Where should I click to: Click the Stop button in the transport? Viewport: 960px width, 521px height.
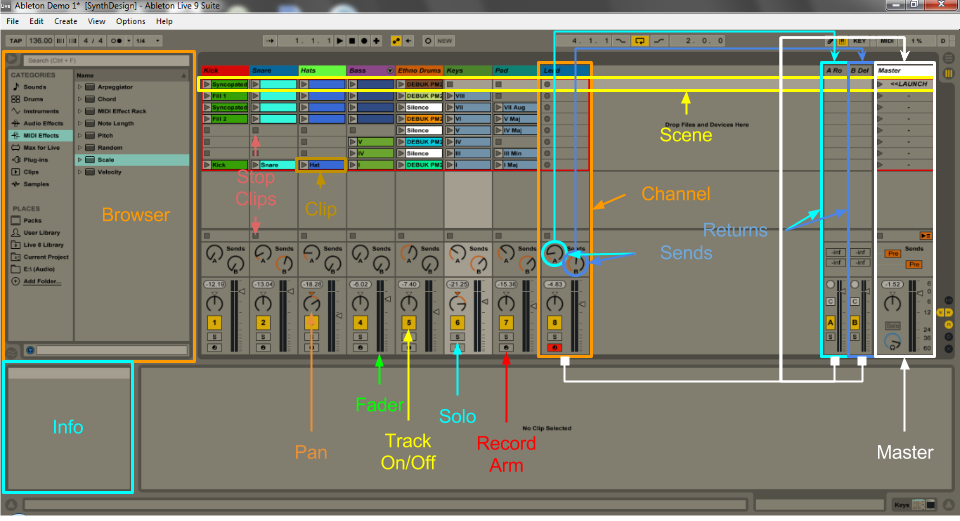pos(352,41)
